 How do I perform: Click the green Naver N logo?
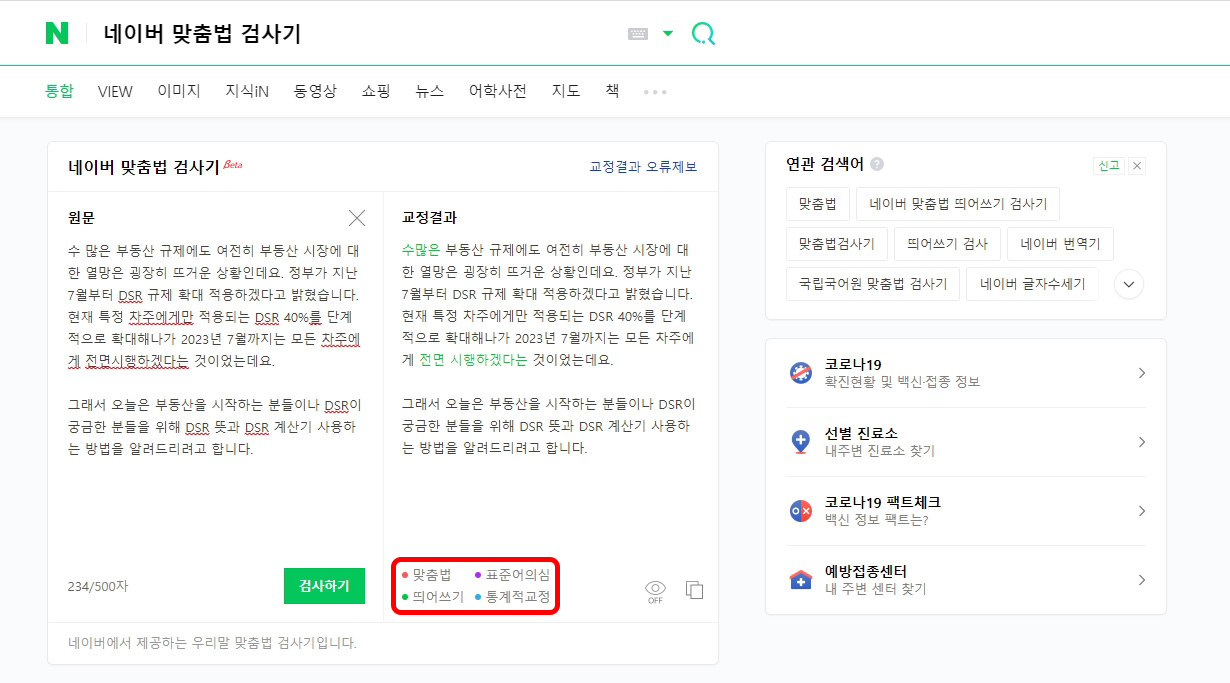click(x=57, y=33)
